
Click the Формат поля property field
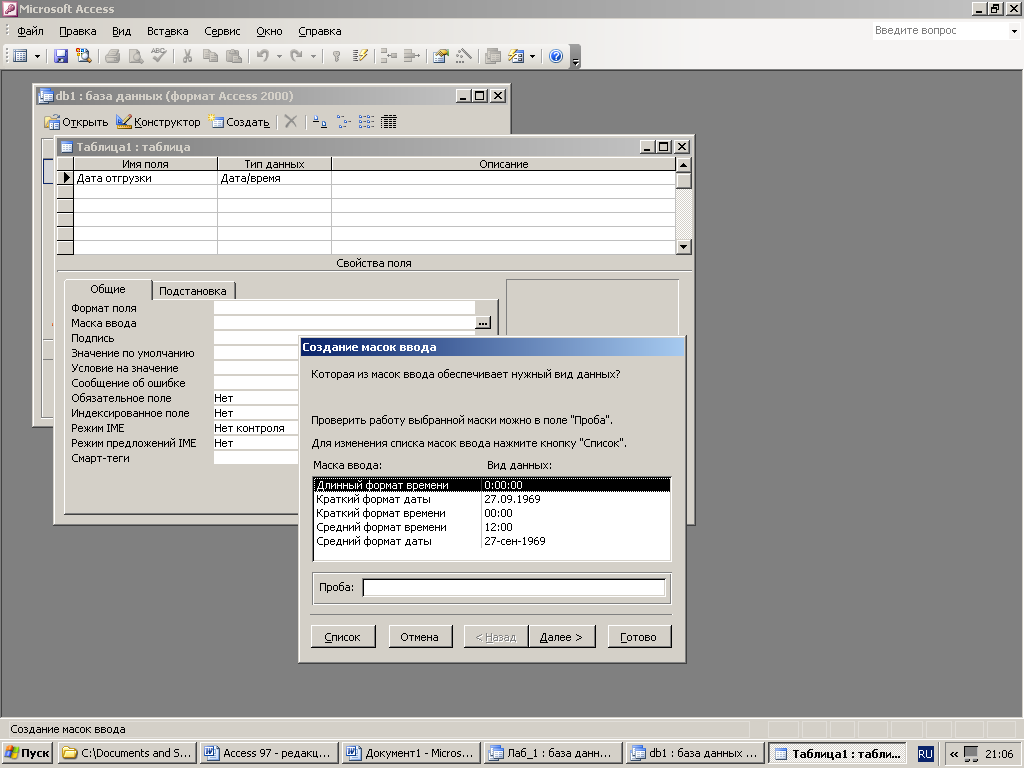click(x=344, y=308)
